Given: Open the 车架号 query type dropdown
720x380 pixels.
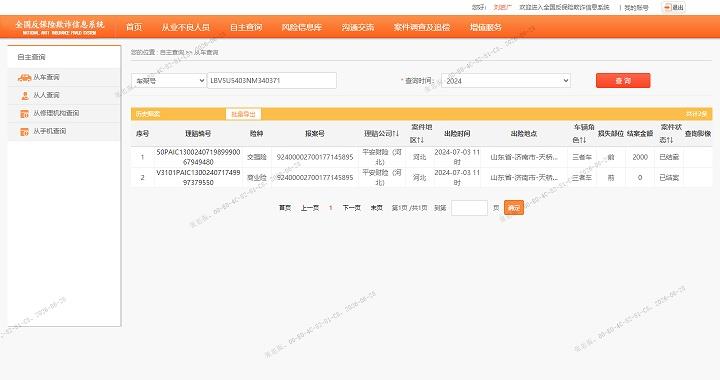Looking at the screenshot, I should (169, 81).
